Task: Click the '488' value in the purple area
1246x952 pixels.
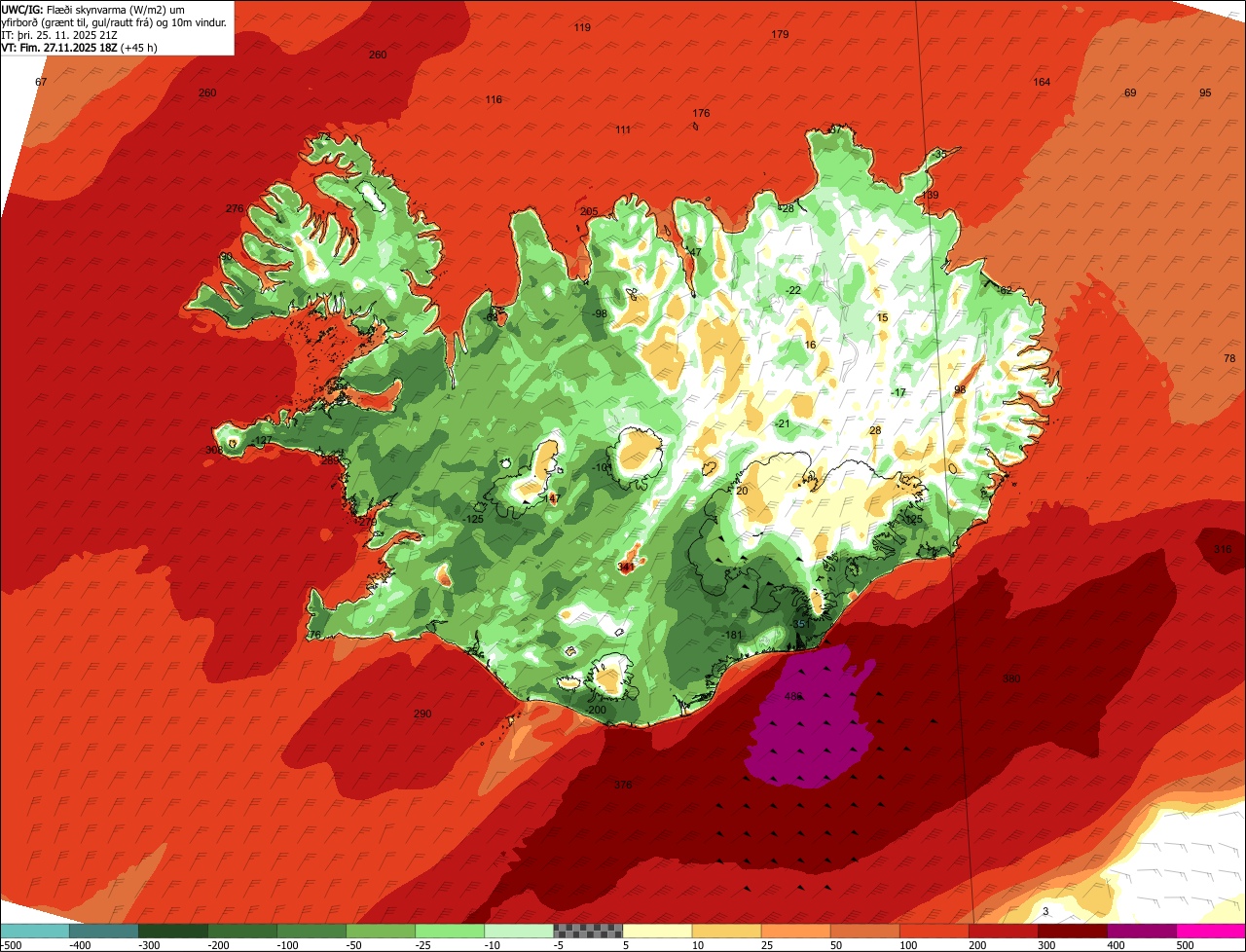Action: coord(792,697)
